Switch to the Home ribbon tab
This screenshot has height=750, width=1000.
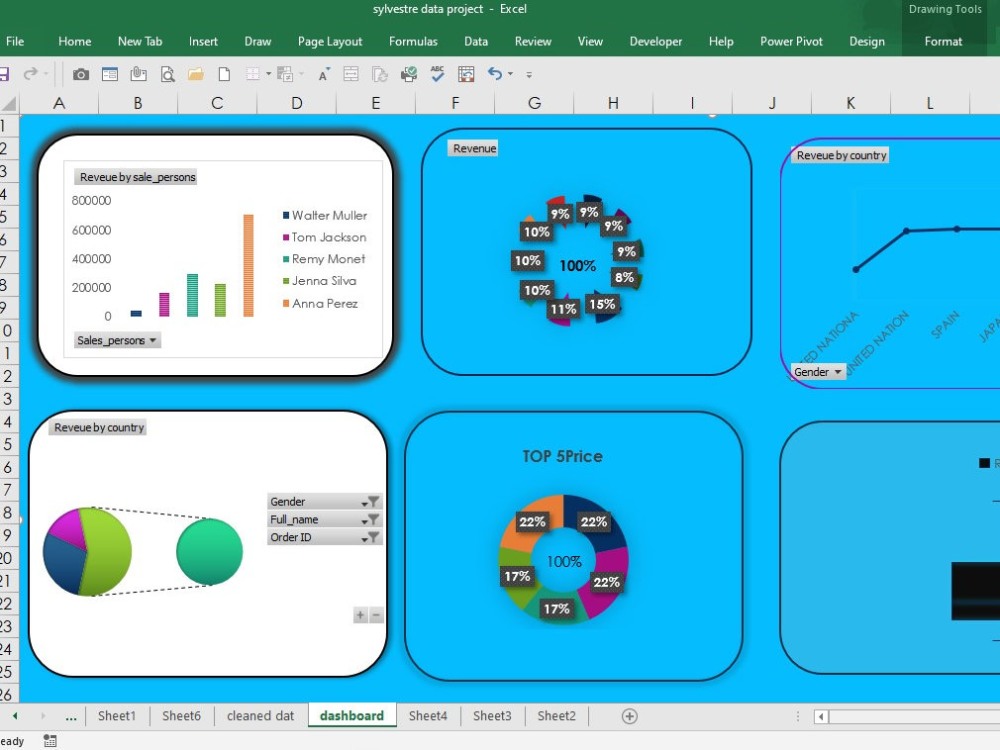click(75, 41)
